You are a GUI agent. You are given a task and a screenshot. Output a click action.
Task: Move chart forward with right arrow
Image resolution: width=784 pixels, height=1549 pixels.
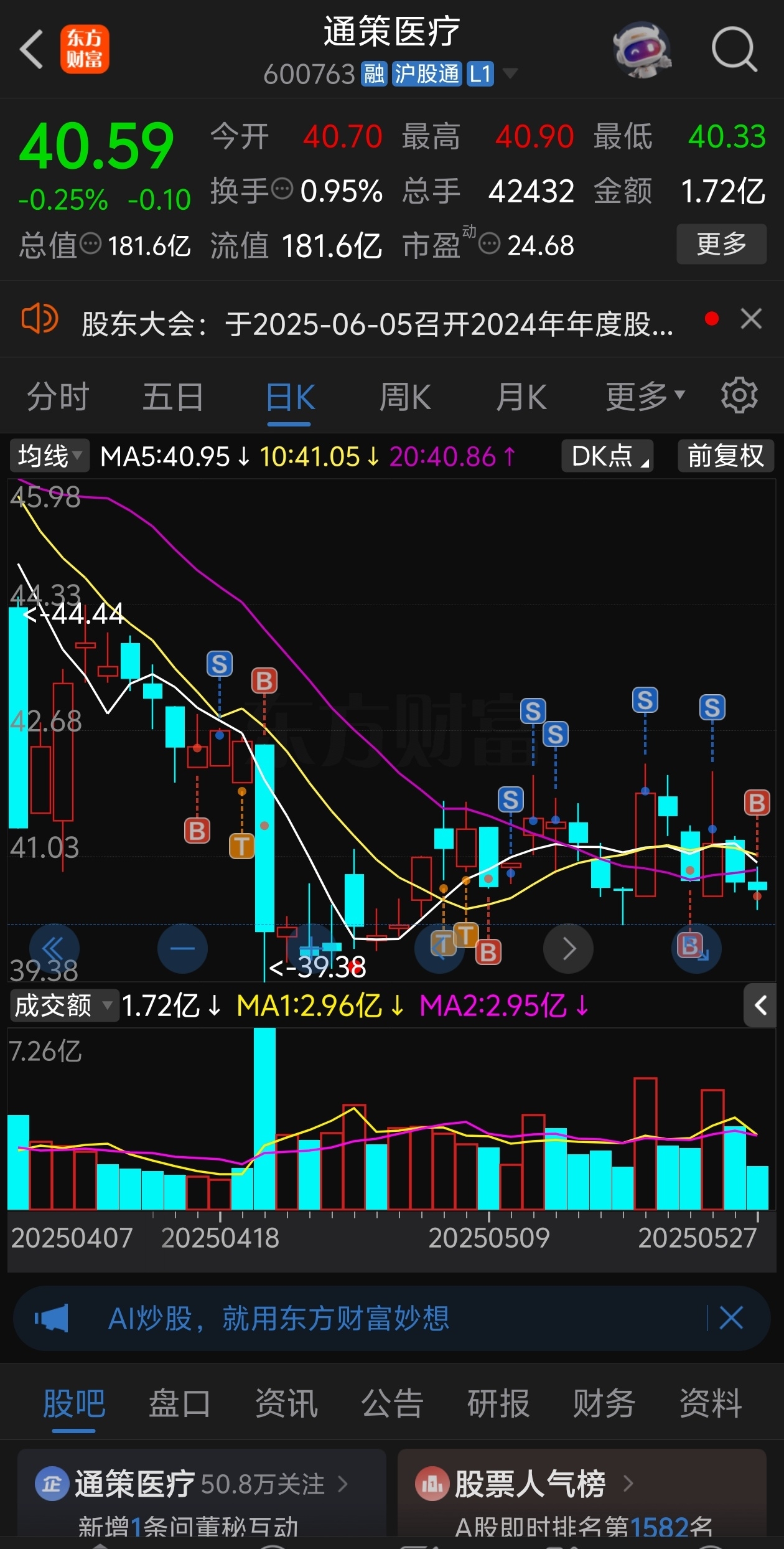(x=568, y=948)
